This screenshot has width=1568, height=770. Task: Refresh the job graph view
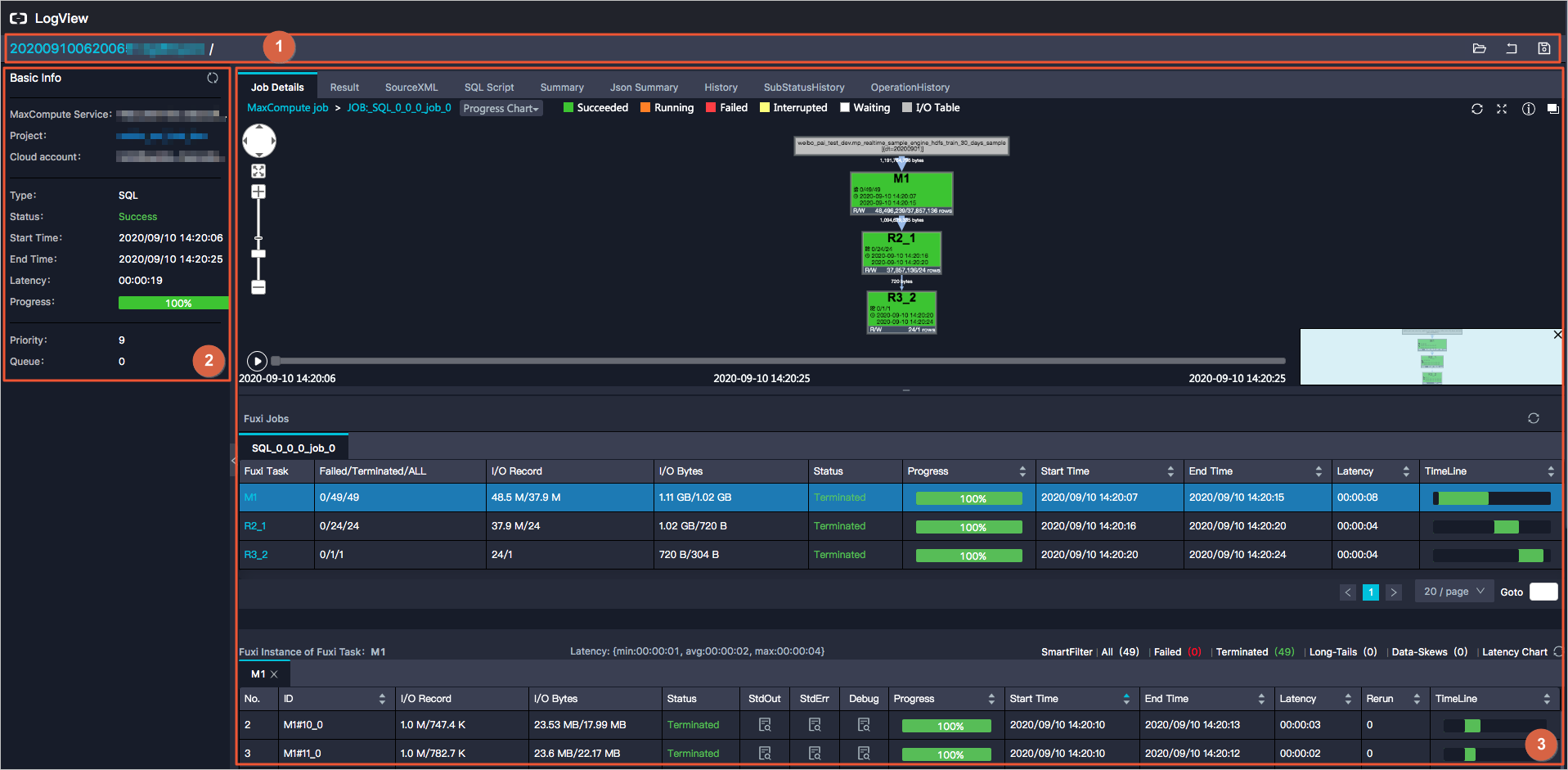click(1477, 109)
